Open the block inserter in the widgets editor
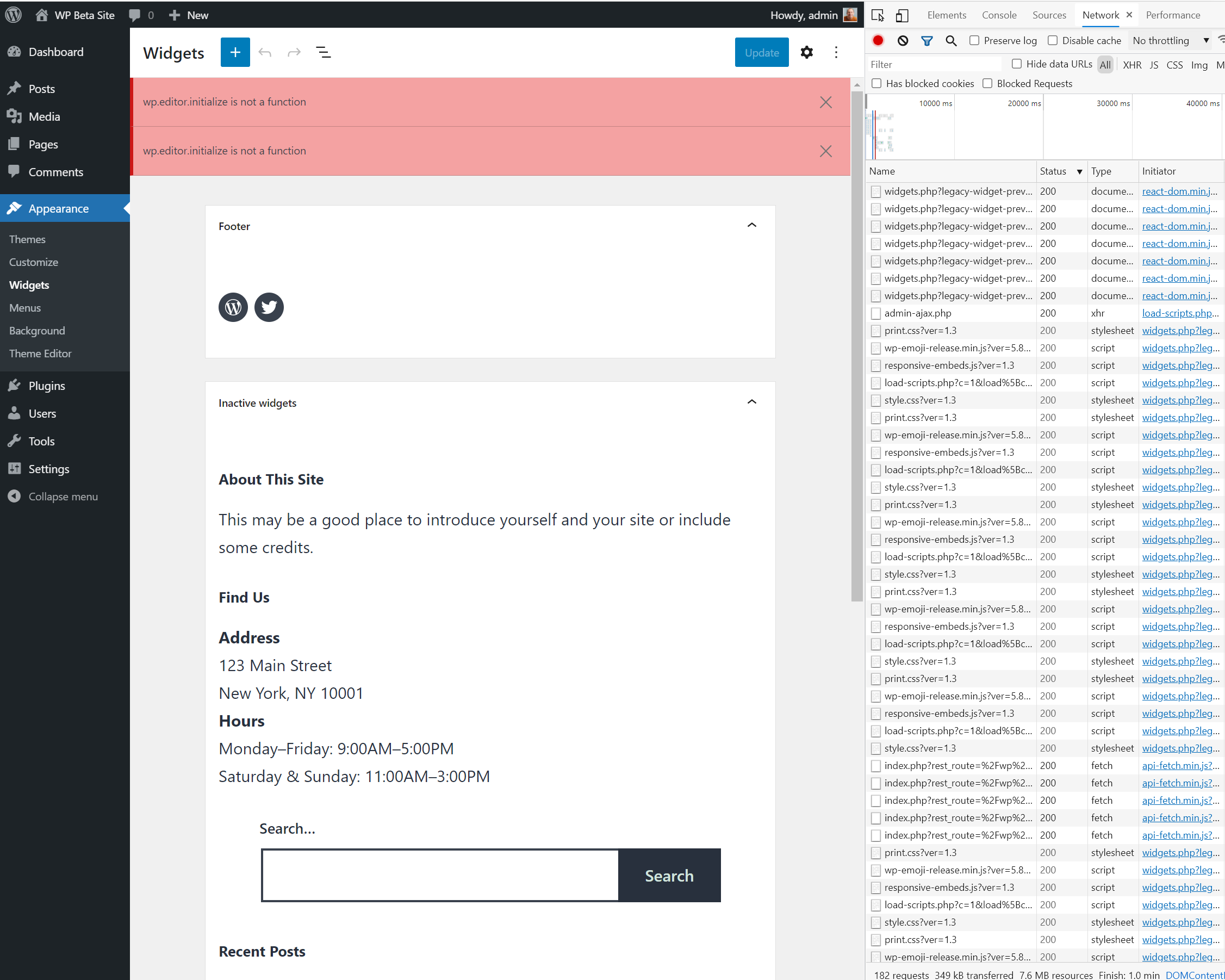The width and height of the screenshot is (1225, 980). tap(235, 52)
